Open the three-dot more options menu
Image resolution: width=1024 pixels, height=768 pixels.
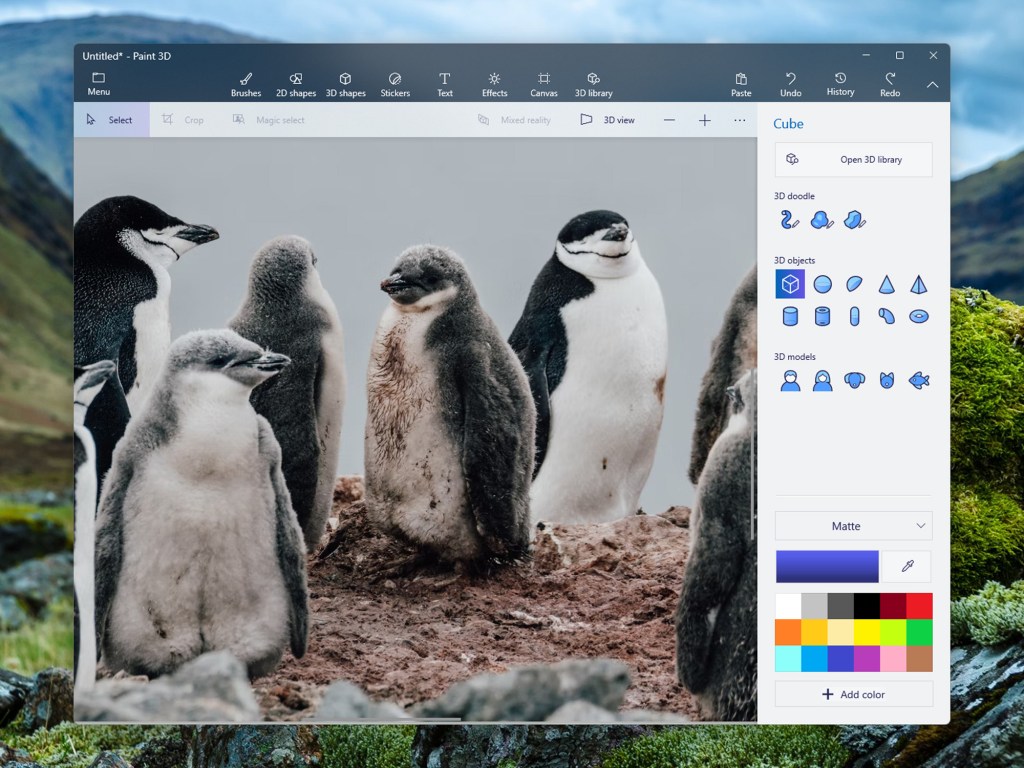[x=739, y=120]
